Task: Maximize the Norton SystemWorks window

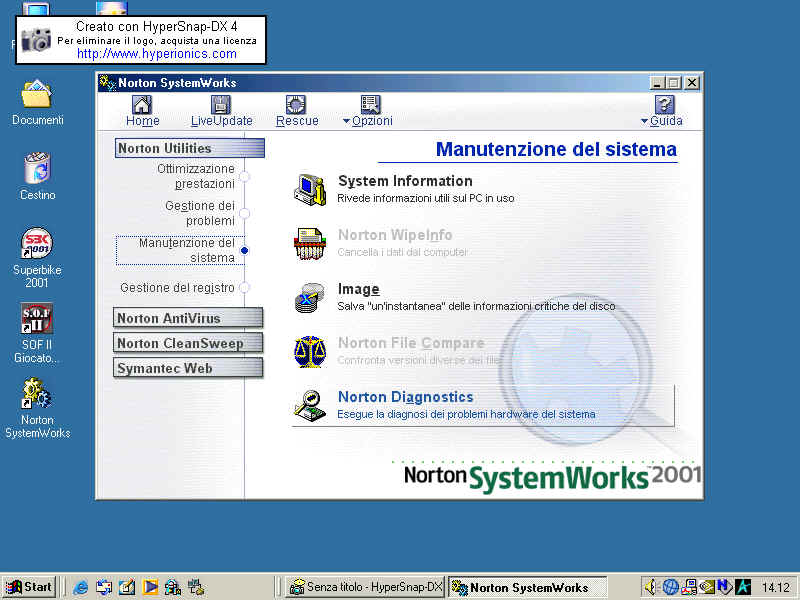Action: [x=673, y=83]
